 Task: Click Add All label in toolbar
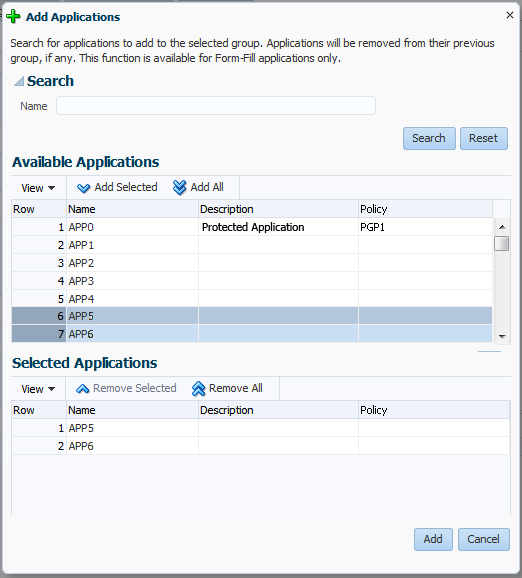coord(207,187)
